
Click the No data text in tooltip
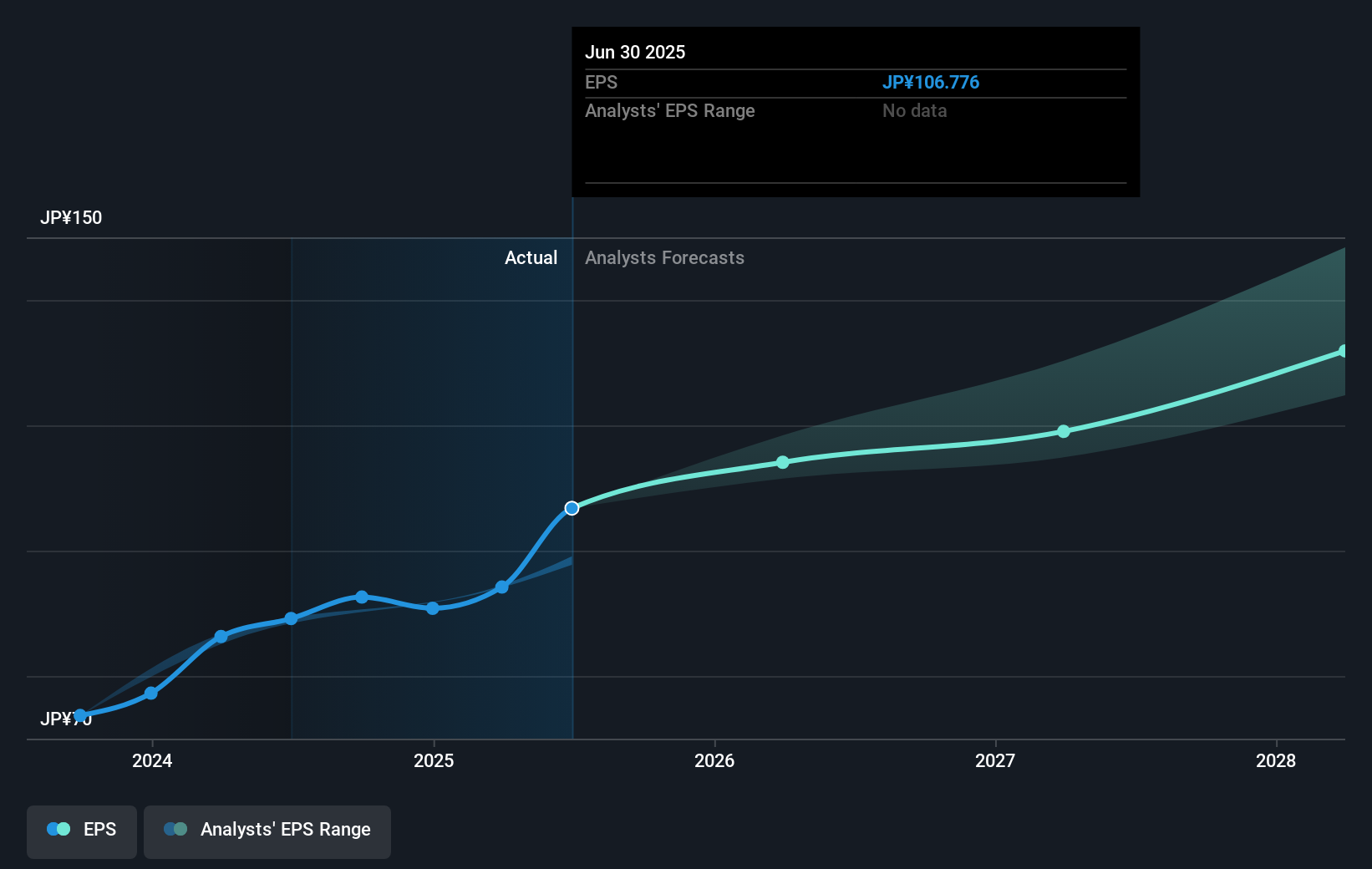(x=914, y=110)
